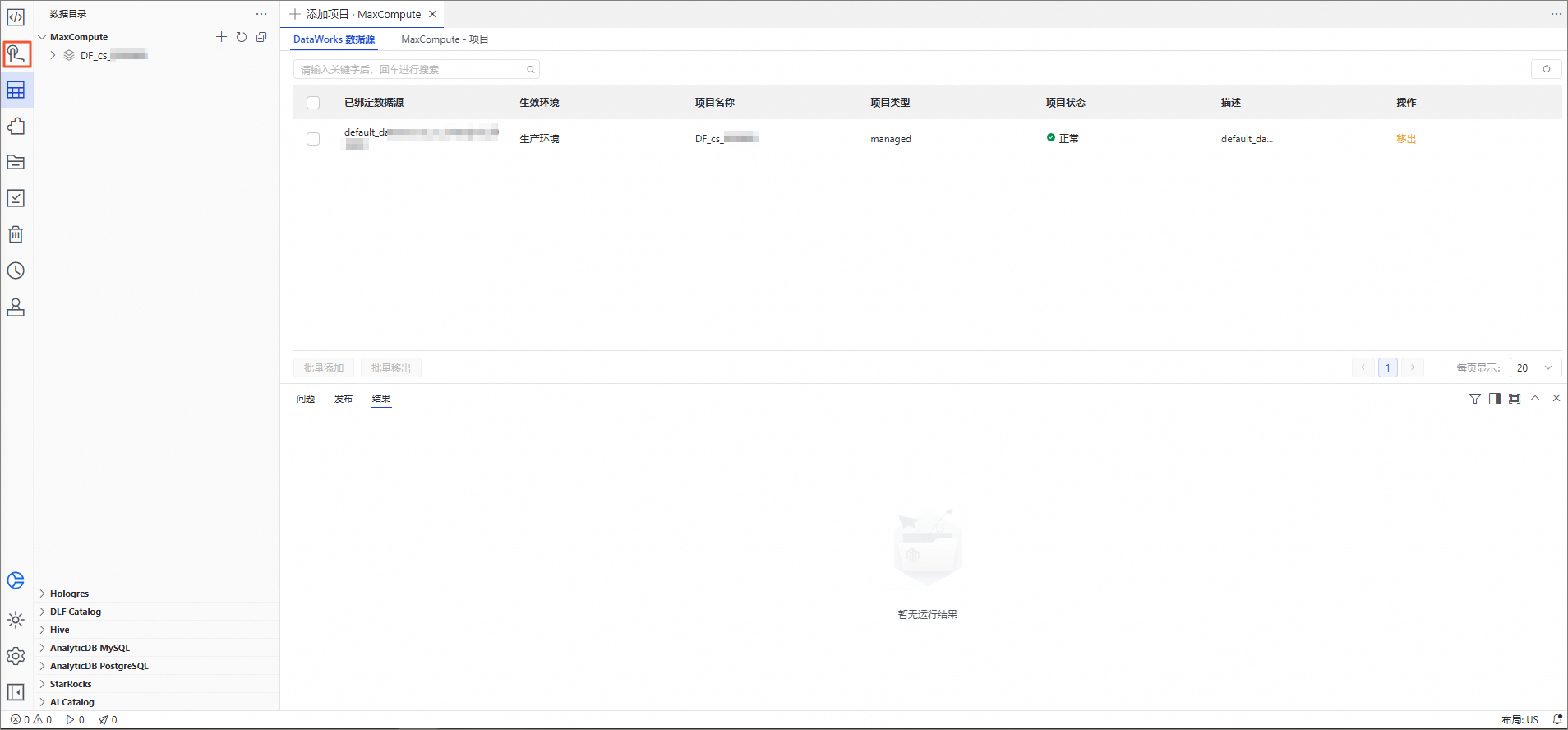Close the 添加项目 · MaxCompute tab
The image size is (1568, 730).
pyautogui.click(x=432, y=14)
